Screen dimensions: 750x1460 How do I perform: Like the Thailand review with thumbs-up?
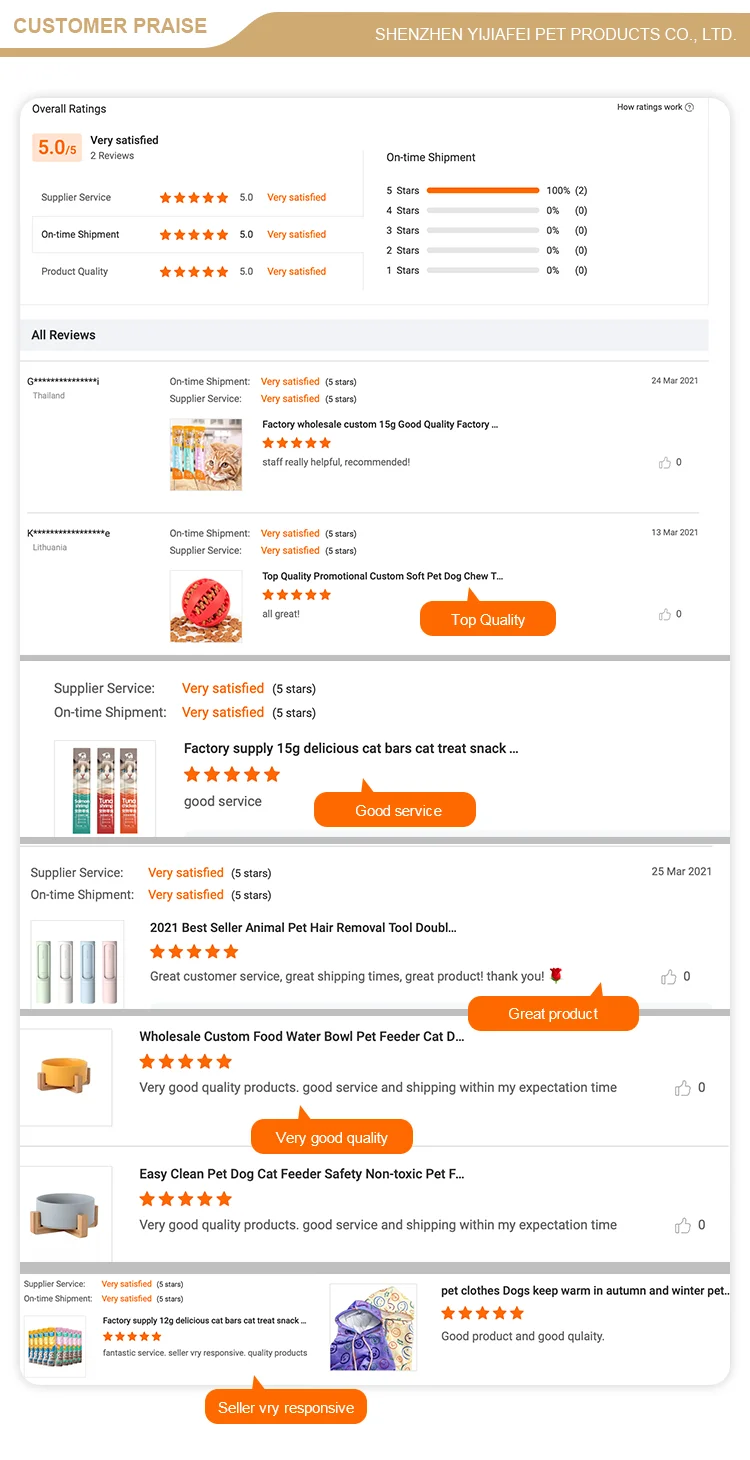click(665, 462)
